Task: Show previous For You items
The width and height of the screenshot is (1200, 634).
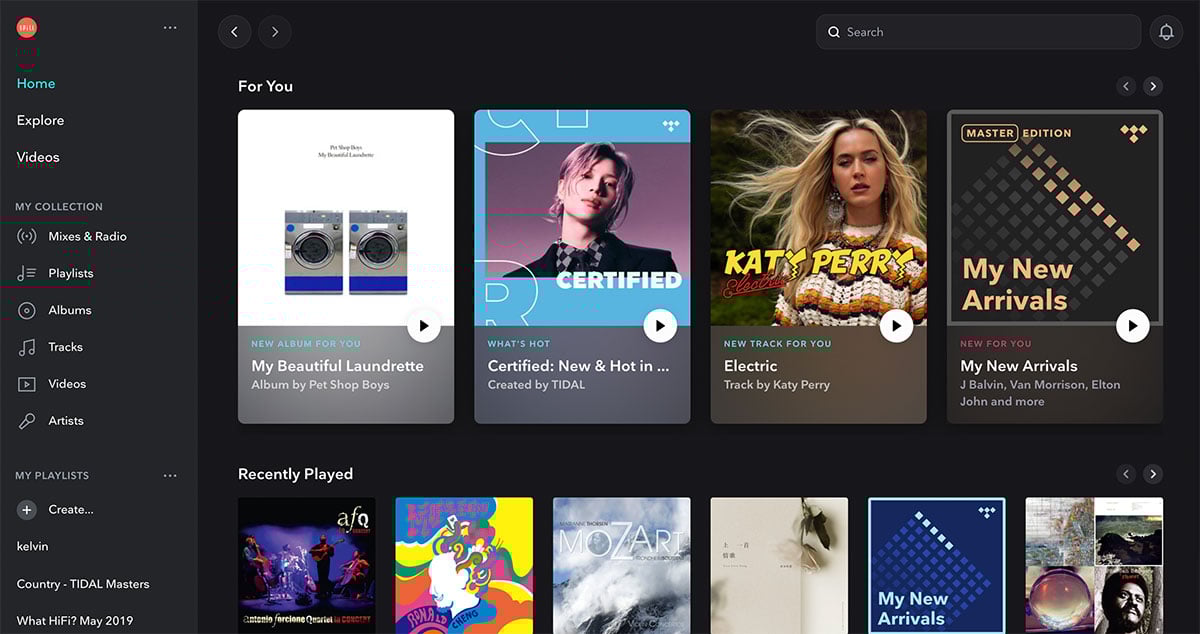Action: tap(1126, 87)
